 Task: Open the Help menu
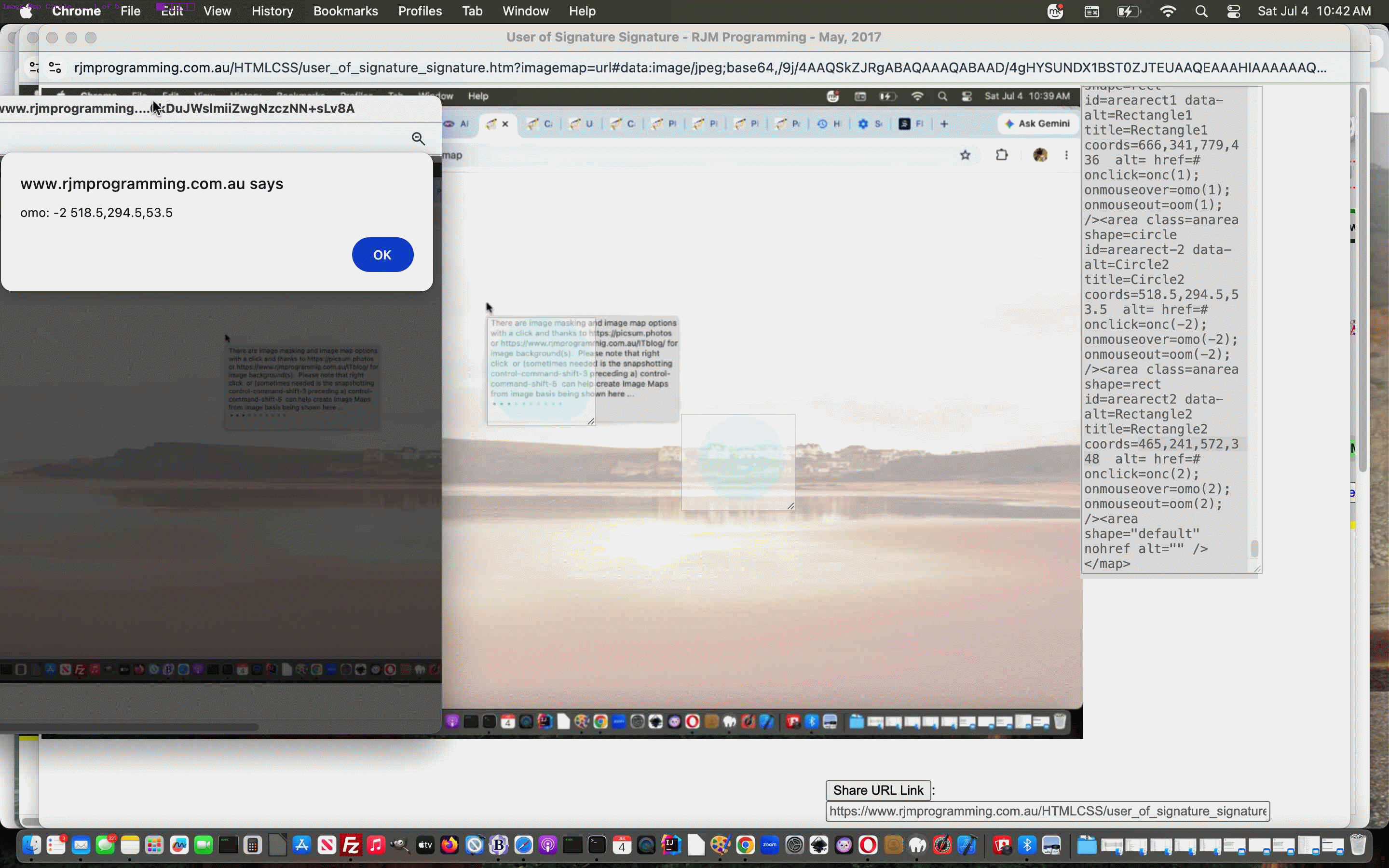click(x=582, y=11)
